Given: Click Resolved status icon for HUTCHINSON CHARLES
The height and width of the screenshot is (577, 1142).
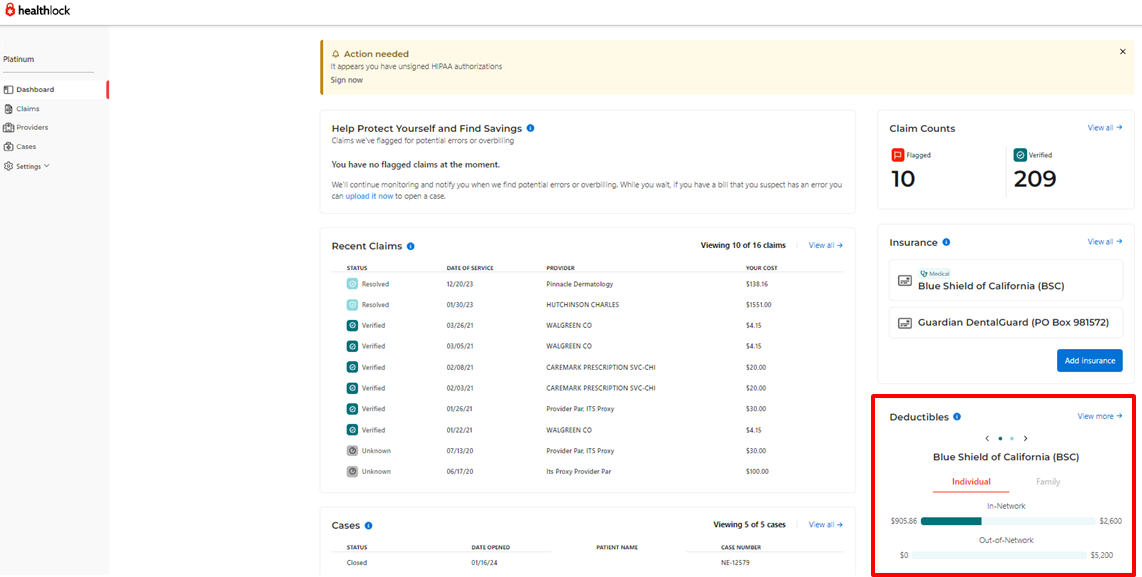Looking at the screenshot, I should tap(353, 305).
